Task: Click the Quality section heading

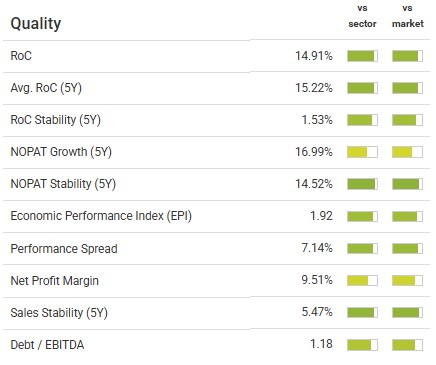Action: pyautogui.click(x=36, y=24)
